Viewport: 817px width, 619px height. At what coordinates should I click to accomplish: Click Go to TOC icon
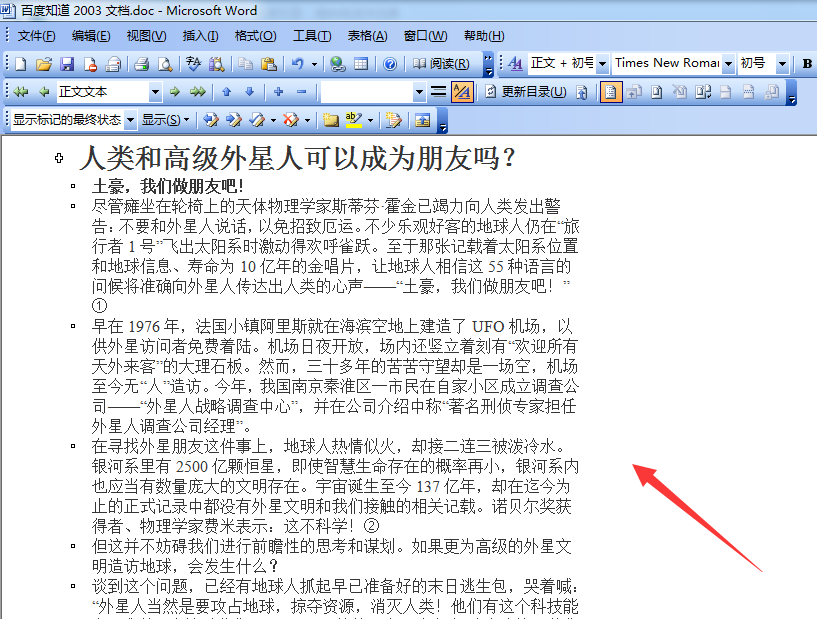tap(581, 92)
